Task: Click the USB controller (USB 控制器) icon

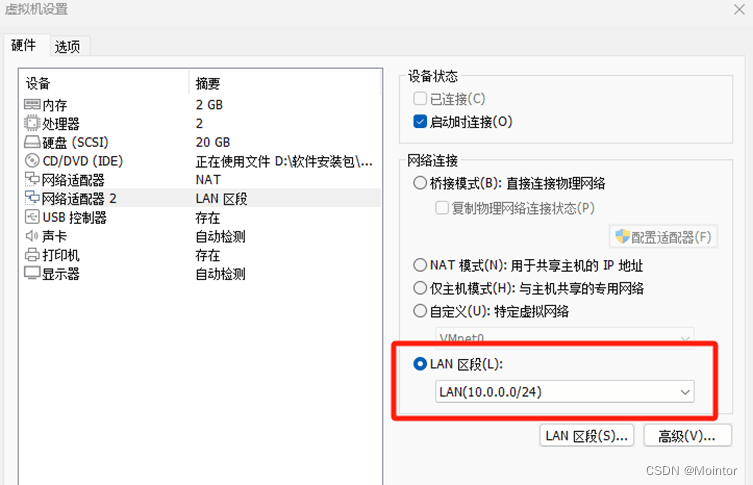Action: click(x=32, y=218)
